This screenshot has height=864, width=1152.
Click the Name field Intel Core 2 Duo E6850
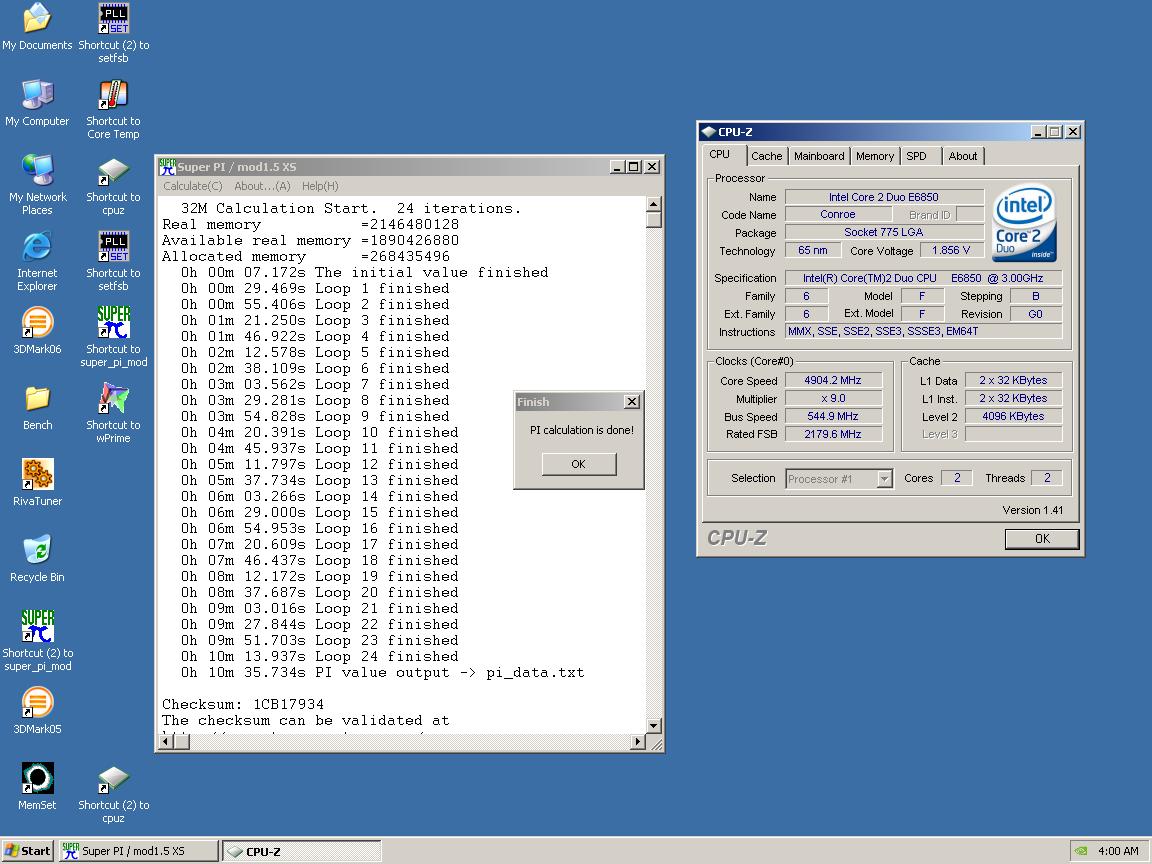tap(884, 197)
